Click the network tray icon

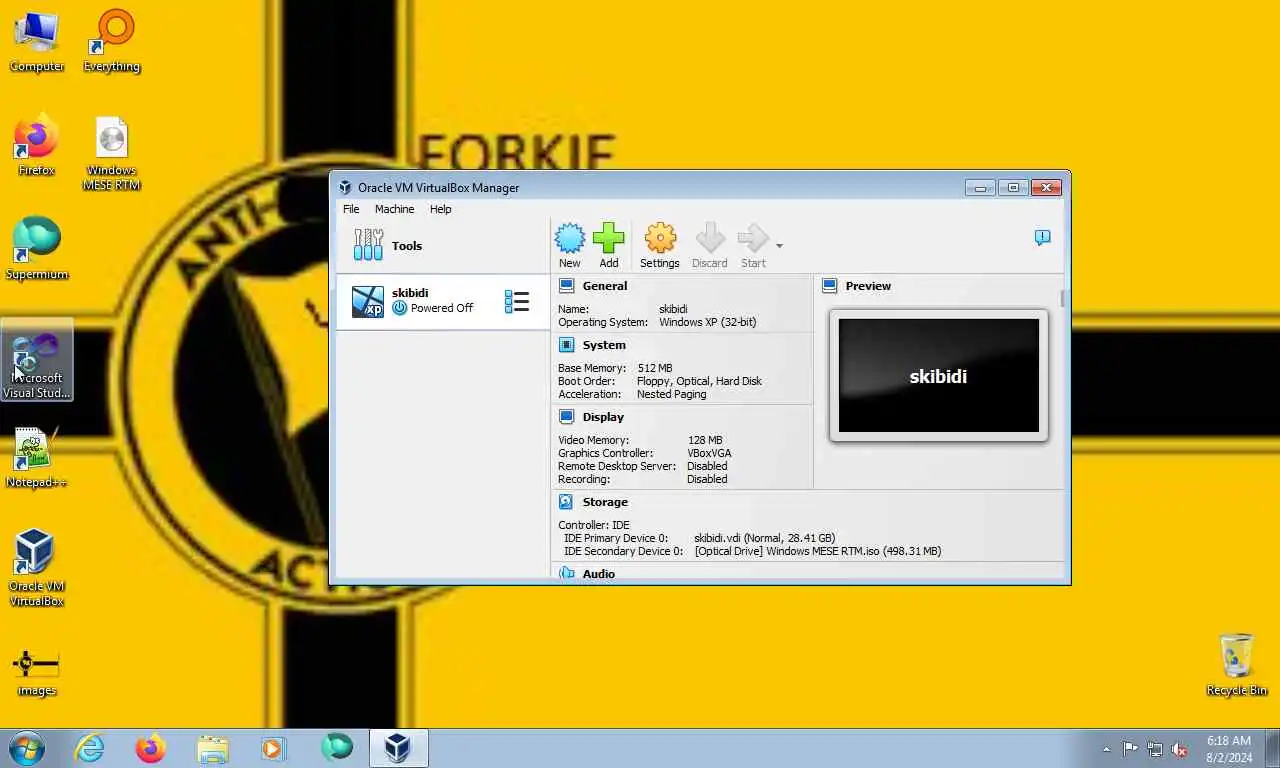pos(1155,748)
